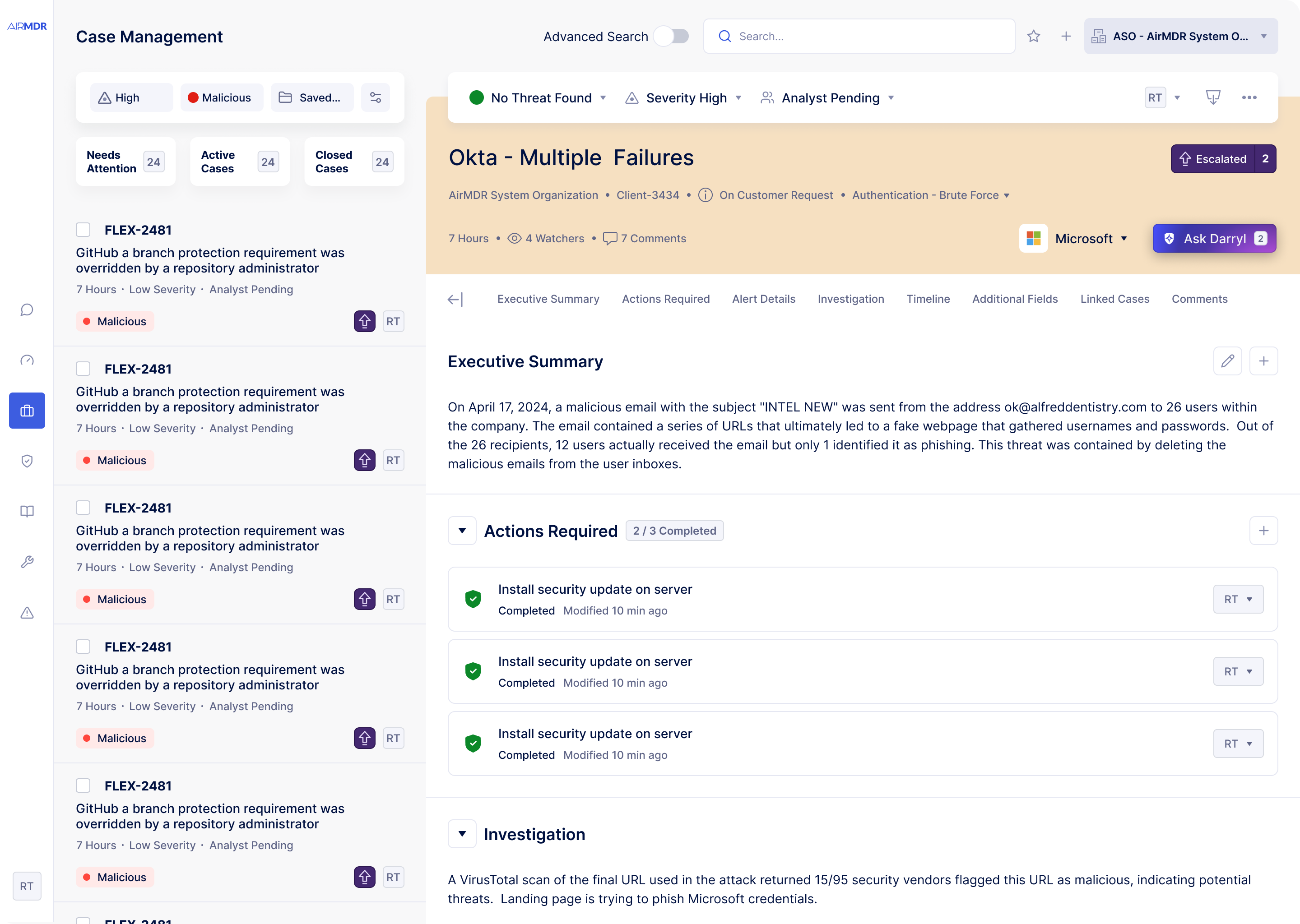Collapse the Actions Required section
This screenshot has width=1300, height=924.
click(462, 531)
